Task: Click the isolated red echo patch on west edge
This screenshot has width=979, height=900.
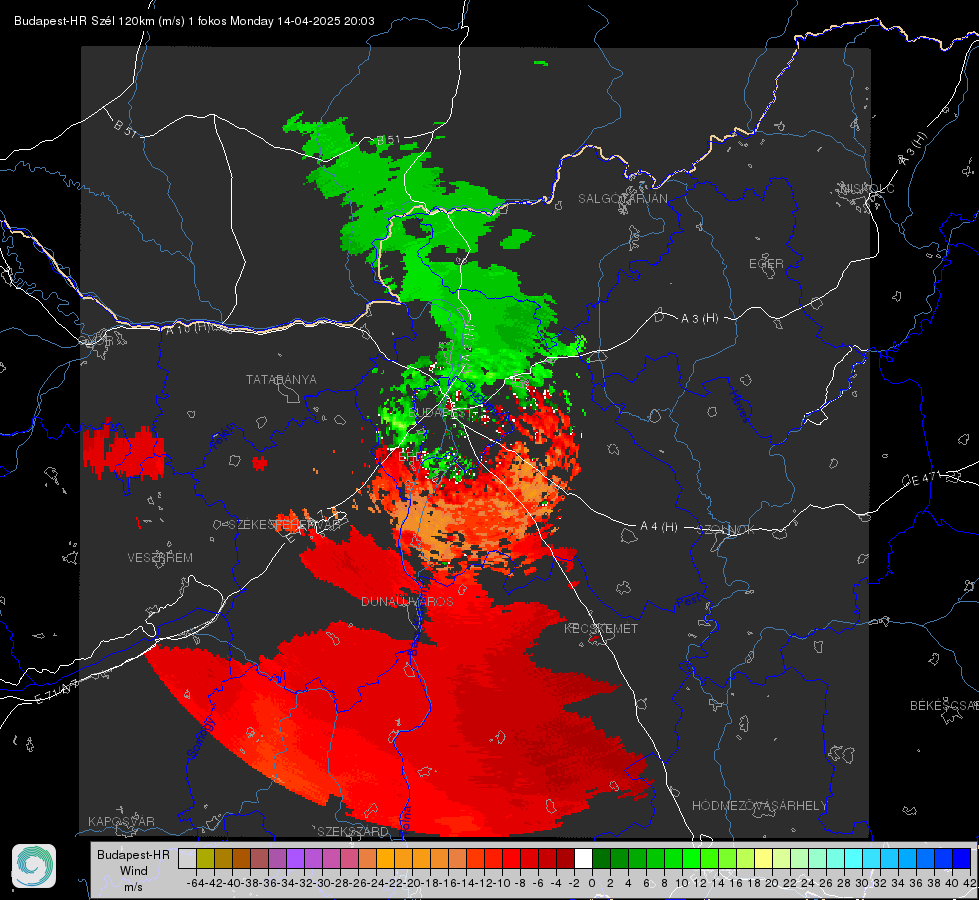Action: [124, 450]
